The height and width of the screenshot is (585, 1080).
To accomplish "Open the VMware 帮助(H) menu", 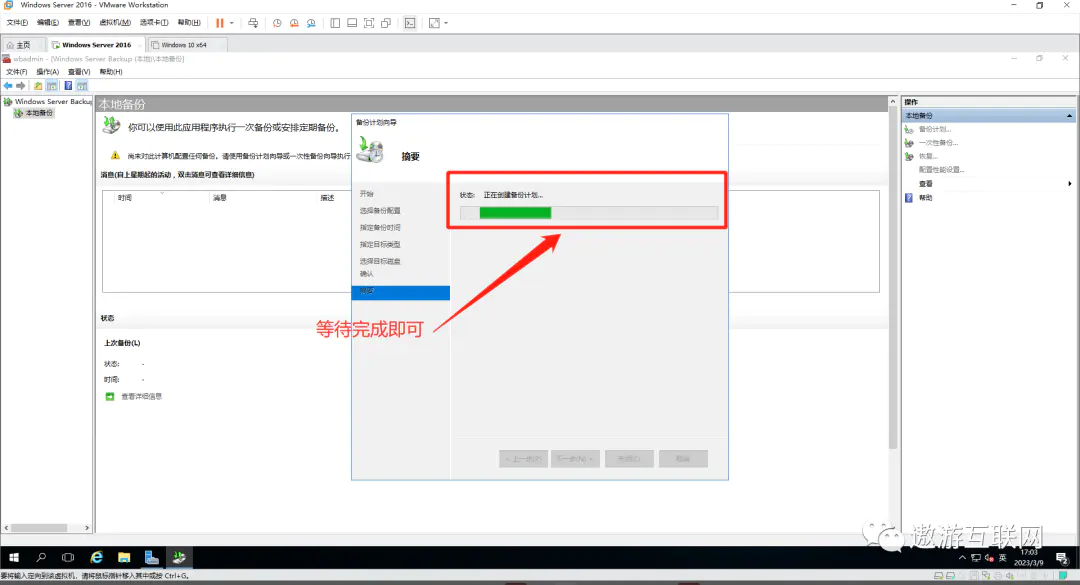I will 189,23.
